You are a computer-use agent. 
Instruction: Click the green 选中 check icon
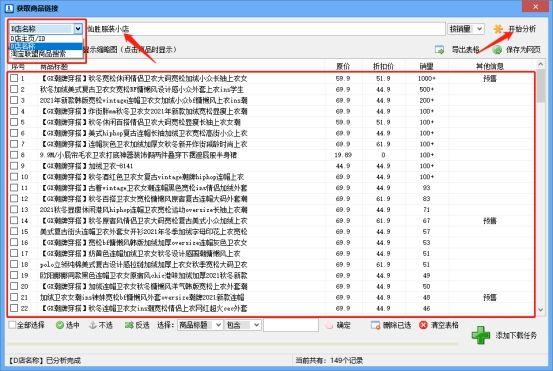60,325
